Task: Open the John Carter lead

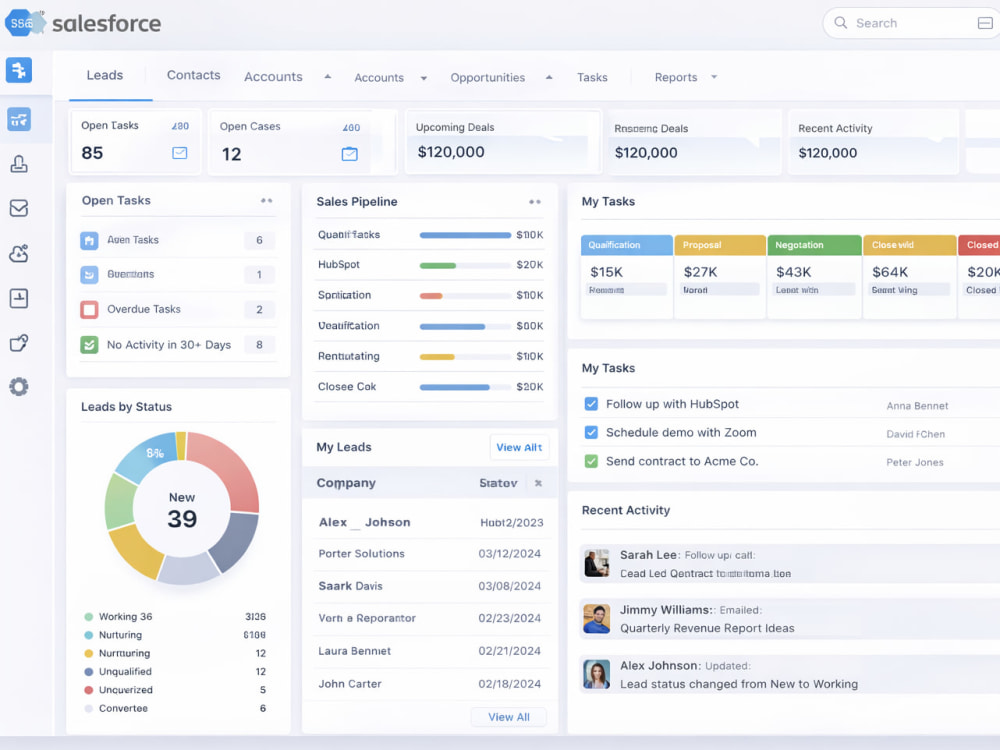Action: click(x=350, y=684)
